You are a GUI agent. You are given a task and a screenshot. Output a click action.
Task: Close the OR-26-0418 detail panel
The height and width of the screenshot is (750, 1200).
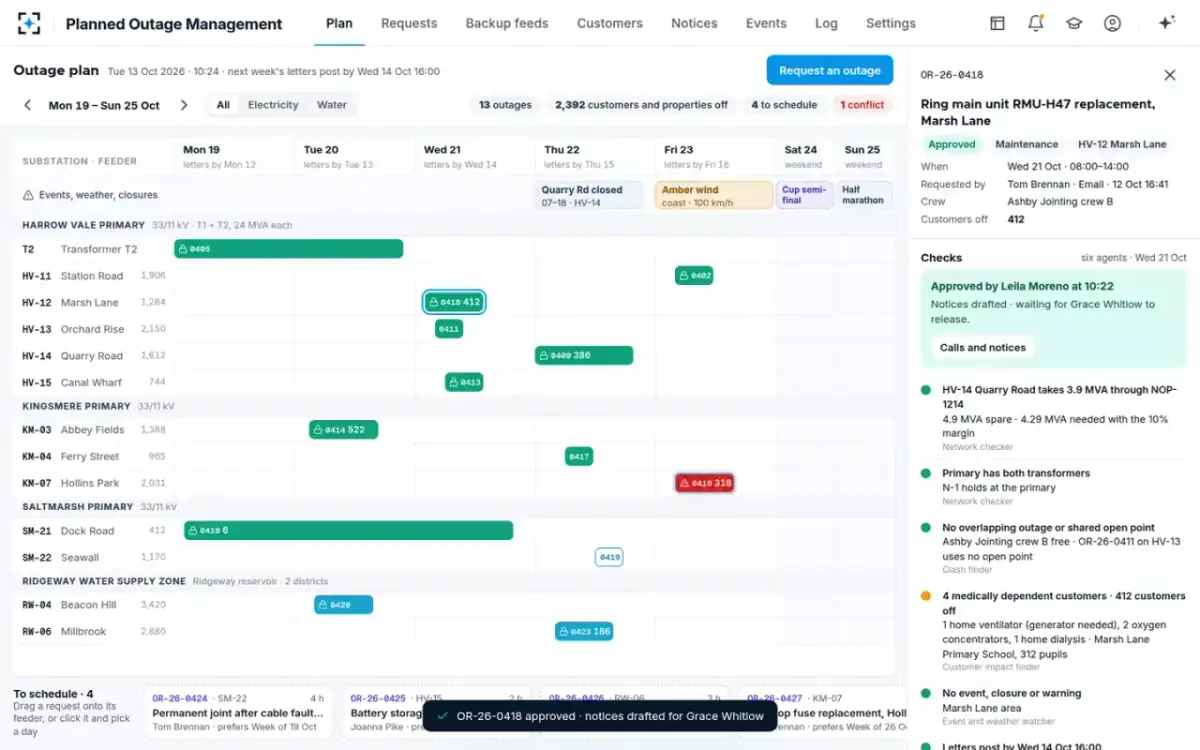click(x=1170, y=75)
